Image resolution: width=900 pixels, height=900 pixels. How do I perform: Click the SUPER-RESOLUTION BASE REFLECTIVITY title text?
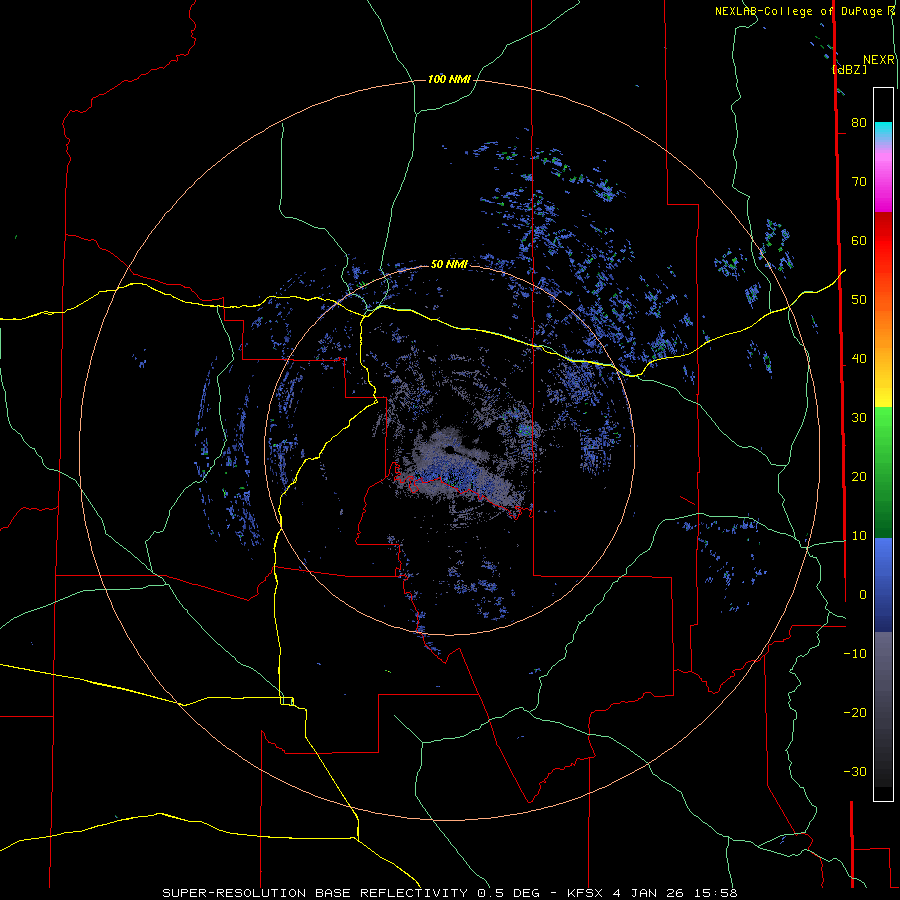click(x=315, y=893)
